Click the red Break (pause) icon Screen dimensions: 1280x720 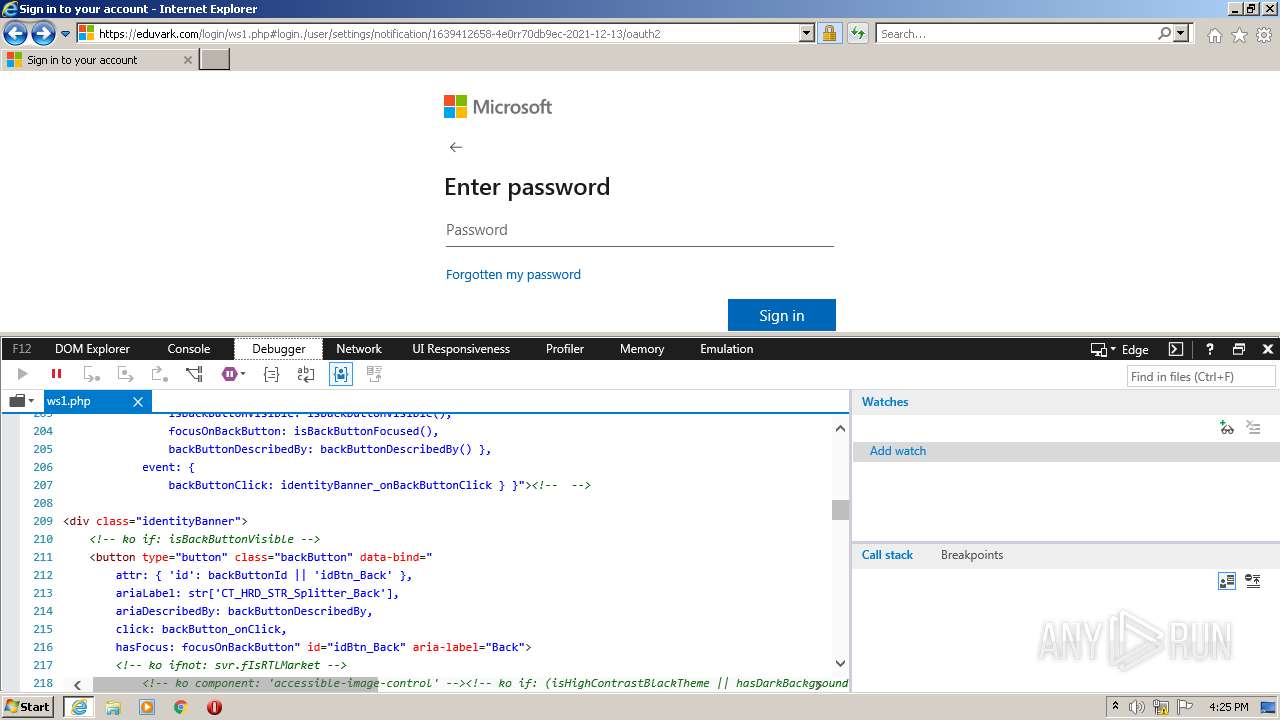56,374
